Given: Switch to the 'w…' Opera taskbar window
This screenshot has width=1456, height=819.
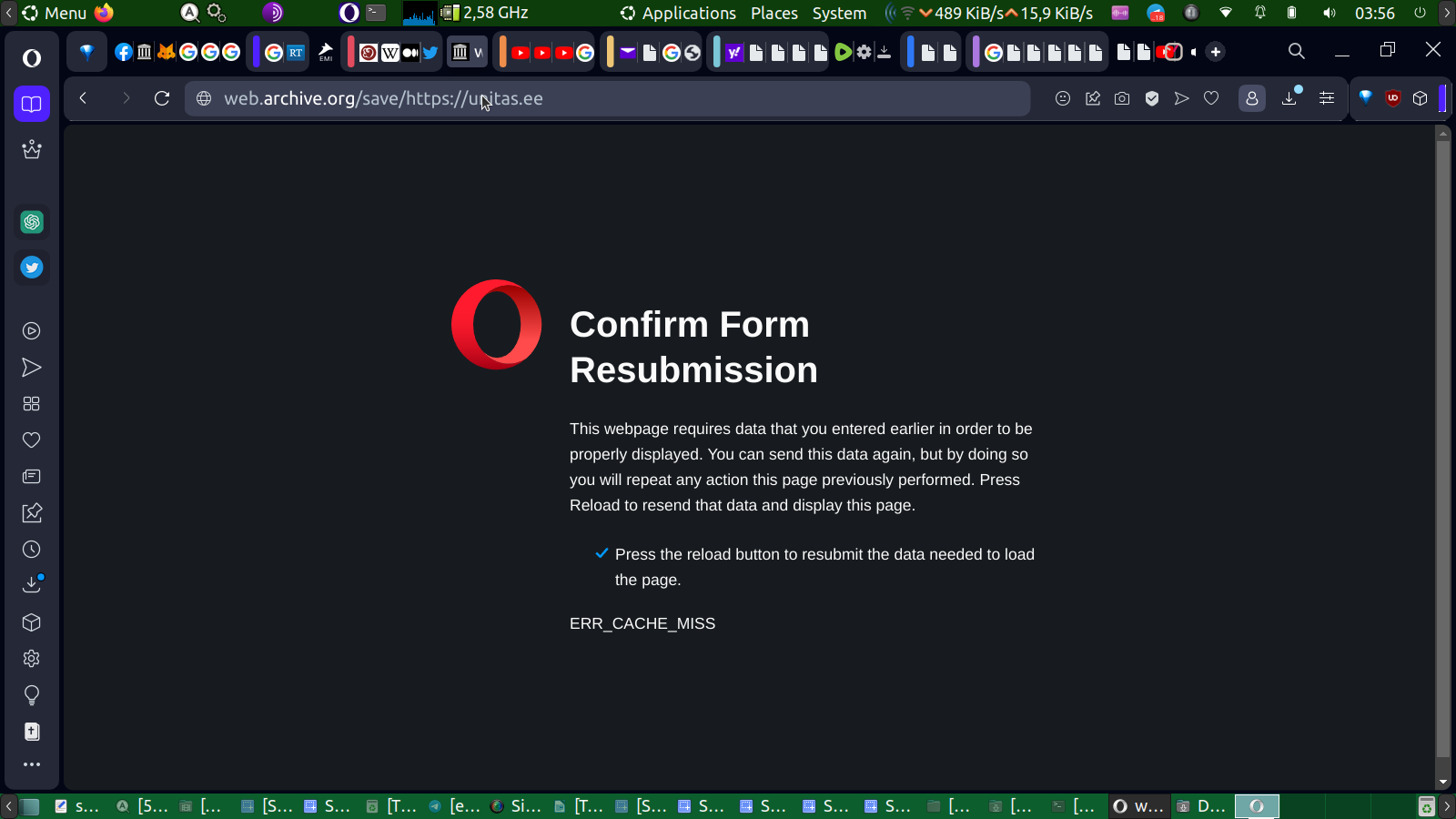Looking at the screenshot, I should click(x=1138, y=806).
